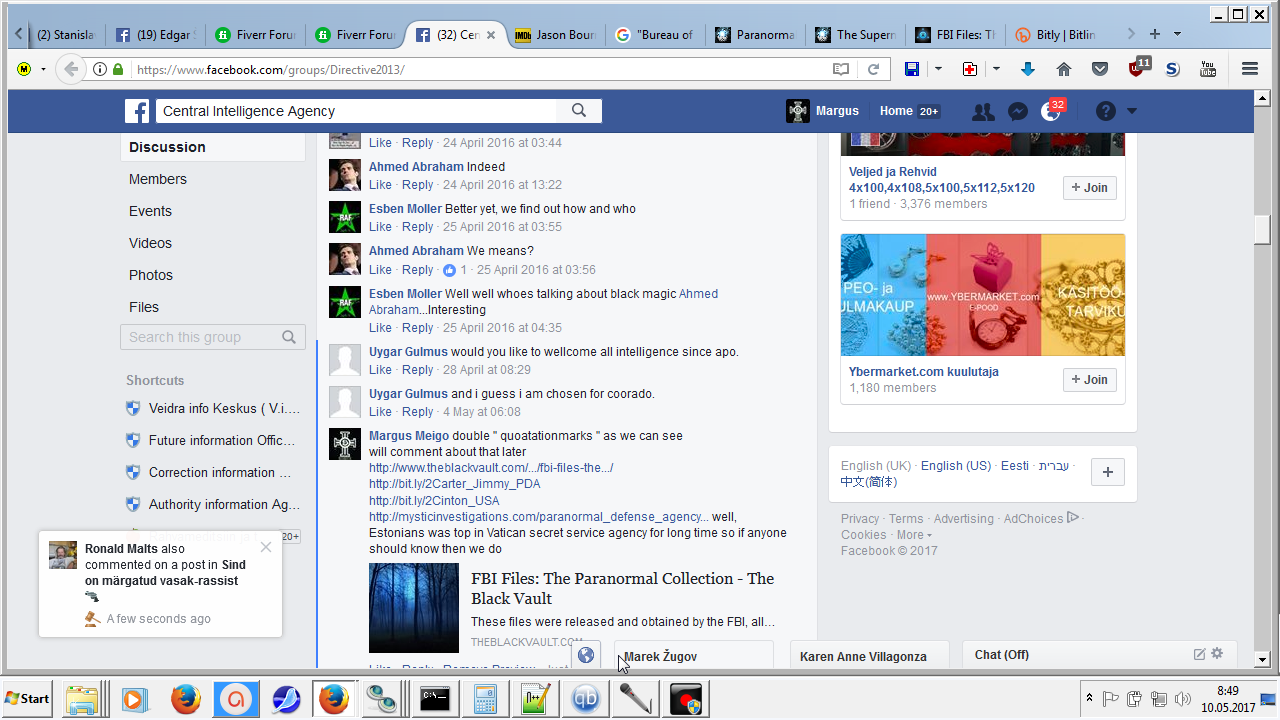Image resolution: width=1280 pixels, height=720 pixels.
Task: Dismiss the Ronald Malts notification popup
Action: [265, 547]
